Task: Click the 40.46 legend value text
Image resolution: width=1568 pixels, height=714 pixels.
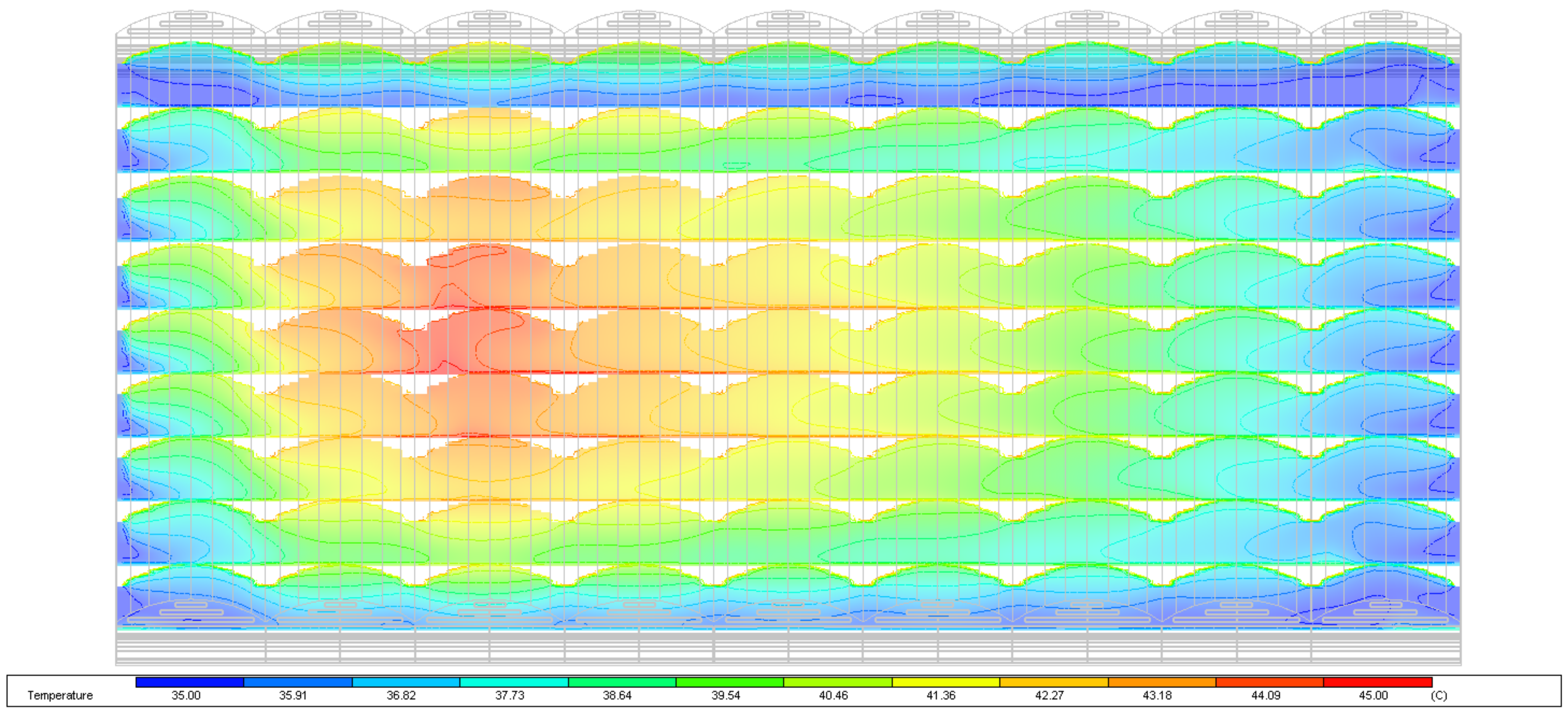Action: [x=833, y=696]
